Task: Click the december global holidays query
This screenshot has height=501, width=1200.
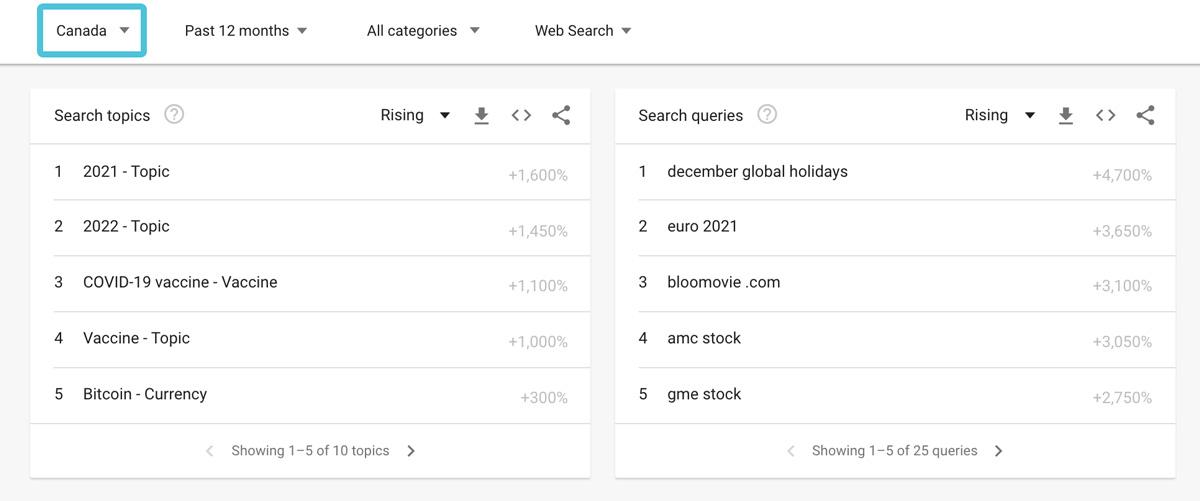Action: point(757,172)
